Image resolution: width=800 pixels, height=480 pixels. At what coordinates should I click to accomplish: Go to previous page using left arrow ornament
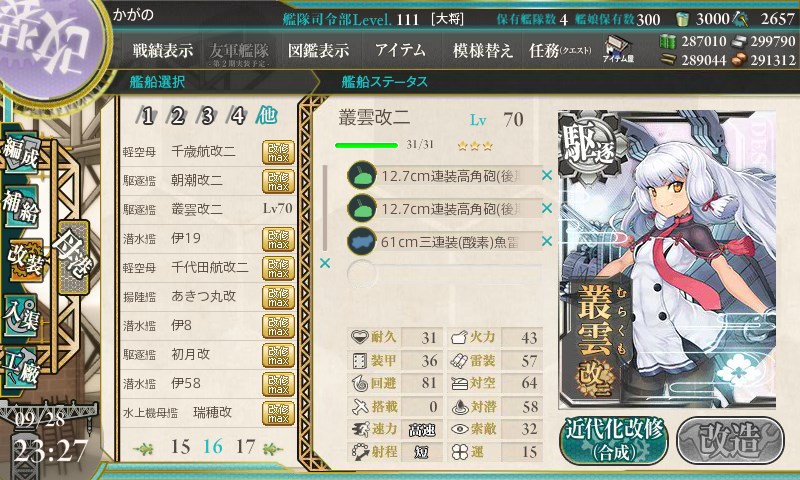click(144, 449)
